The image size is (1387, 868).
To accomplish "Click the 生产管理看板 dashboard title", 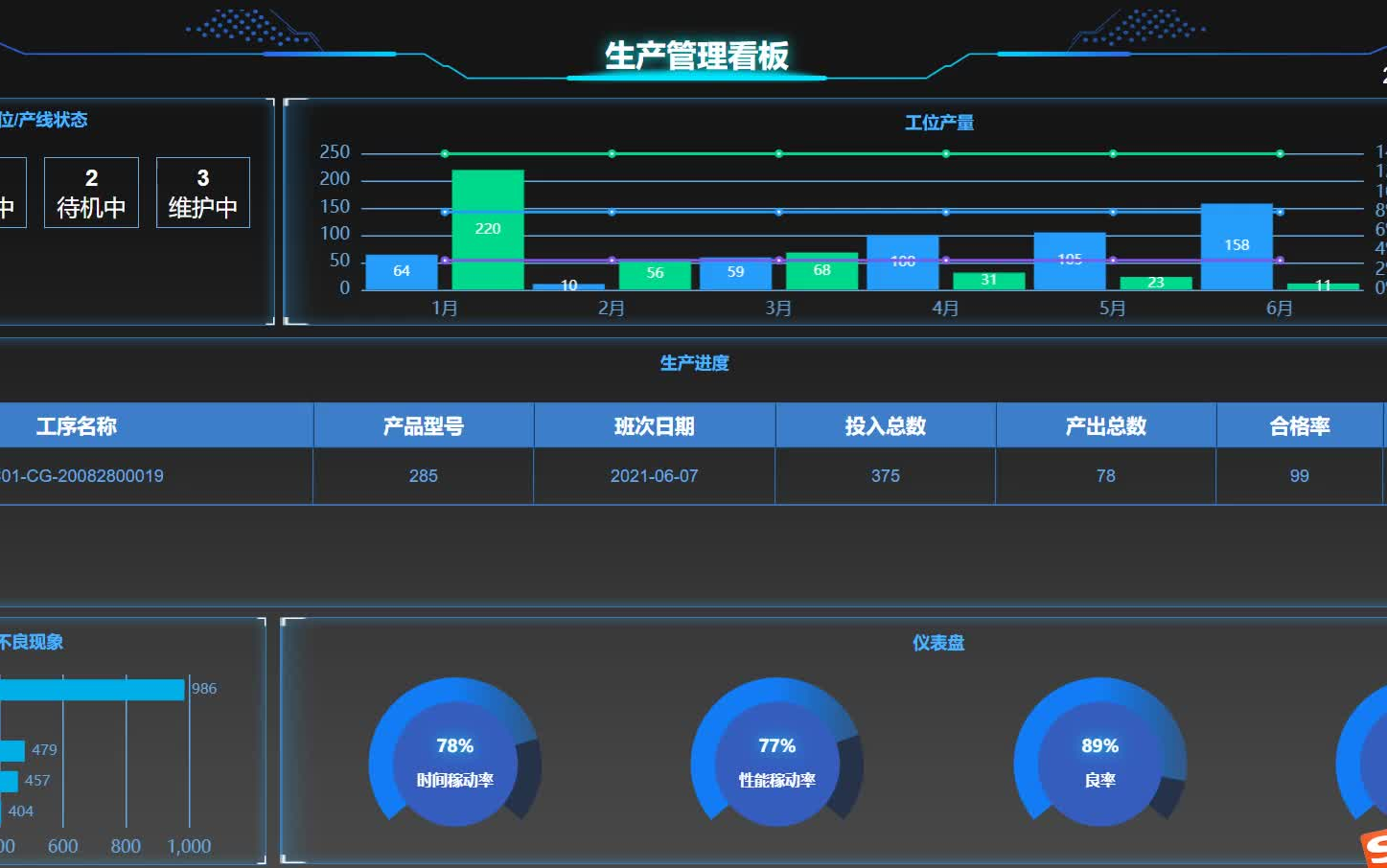I will pyautogui.click(x=697, y=56).
